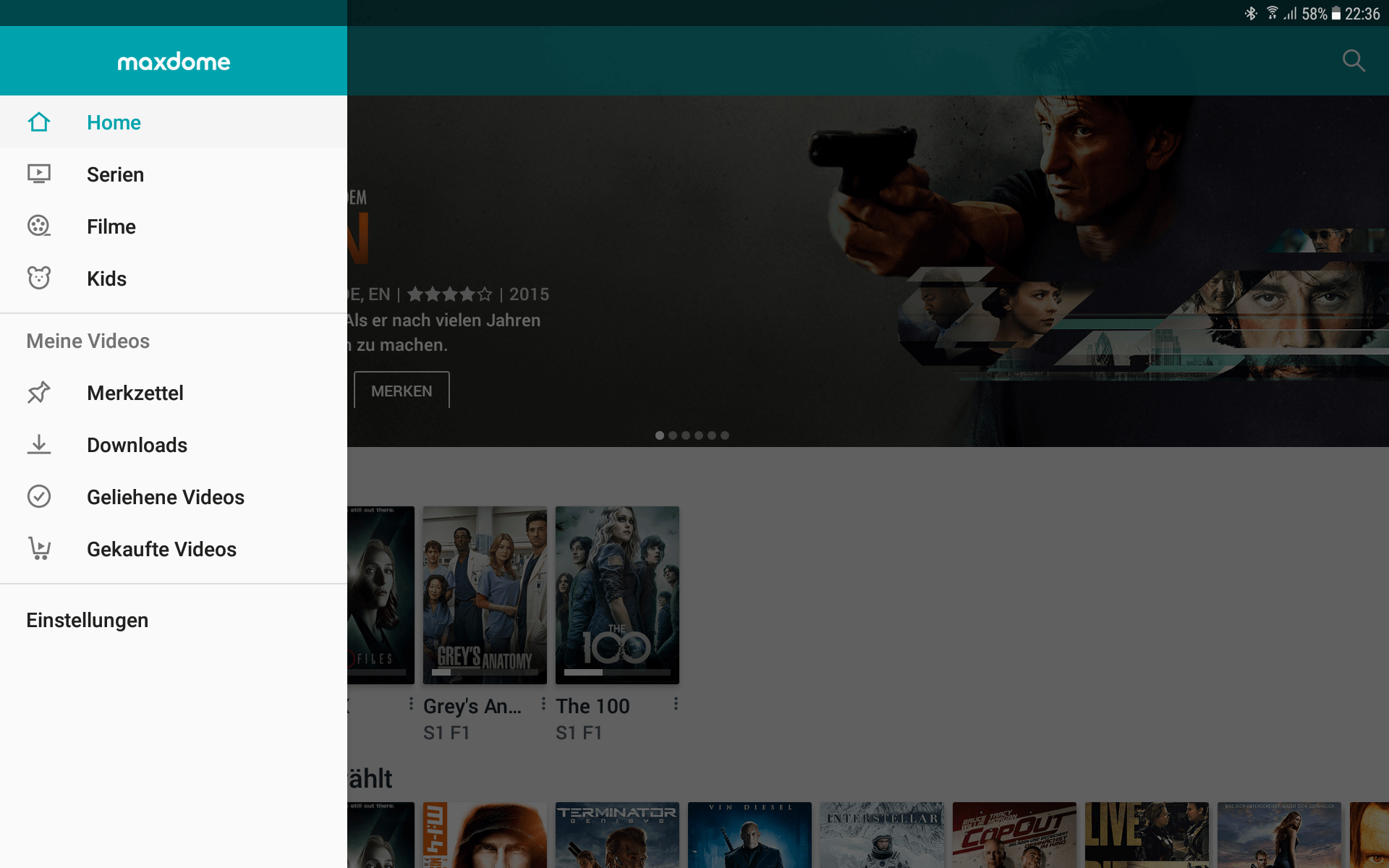Open Geliehene Videos
The width and height of the screenshot is (1389, 868).
(174, 497)
